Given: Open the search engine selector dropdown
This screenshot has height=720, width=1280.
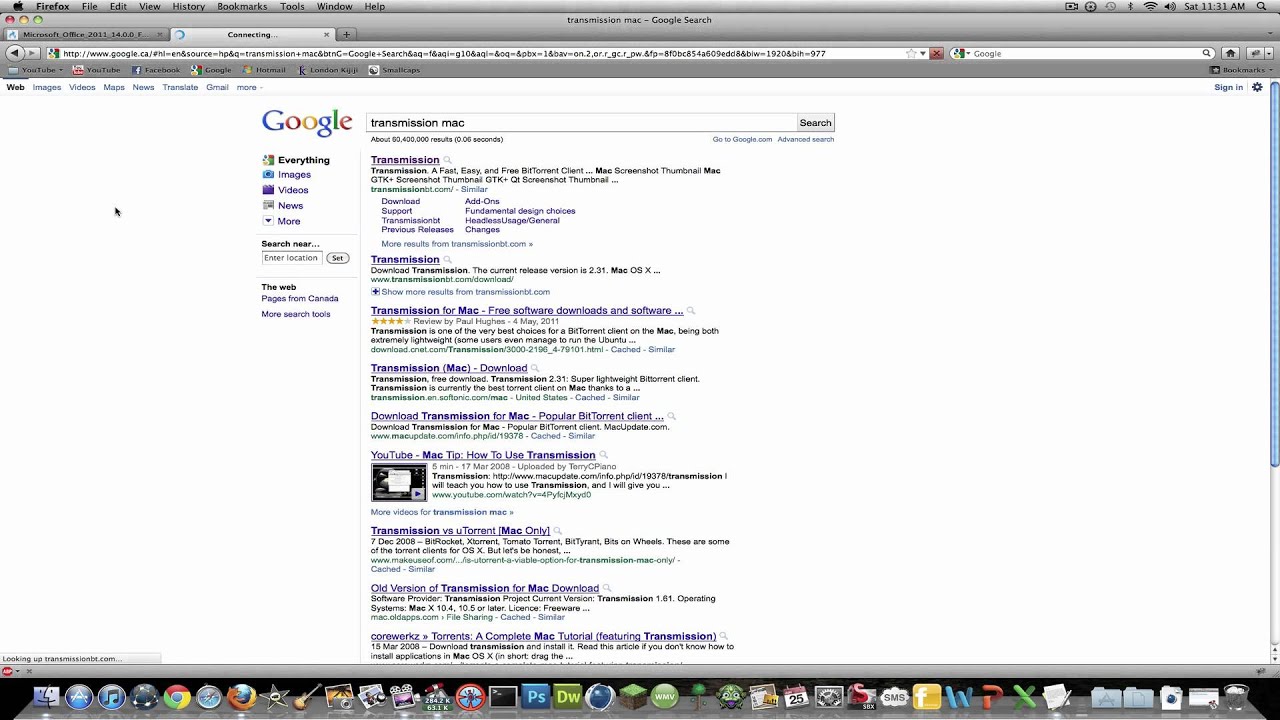Looking at the screenshot, I should click(x=960, y=53).
